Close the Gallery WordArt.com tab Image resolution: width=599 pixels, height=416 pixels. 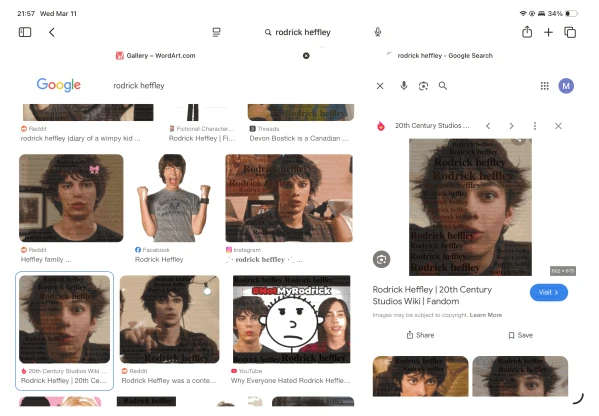click(x=306, y=56)
